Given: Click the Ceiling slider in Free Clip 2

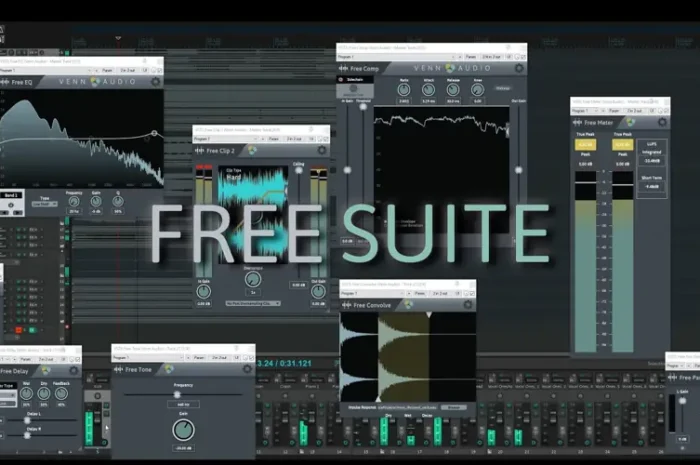Looking at the screenshot, I should coord(298,168).
